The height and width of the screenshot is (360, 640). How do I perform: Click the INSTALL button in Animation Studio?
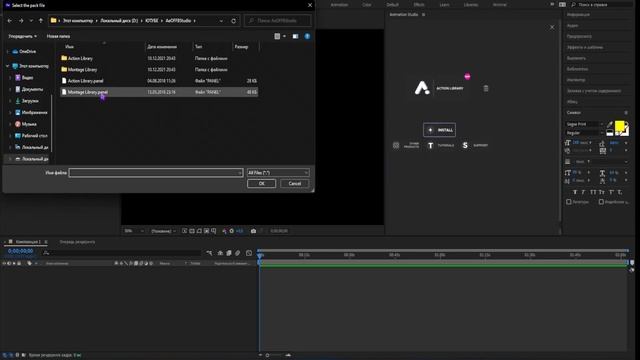pyautogui.click(x=440, y=130)
